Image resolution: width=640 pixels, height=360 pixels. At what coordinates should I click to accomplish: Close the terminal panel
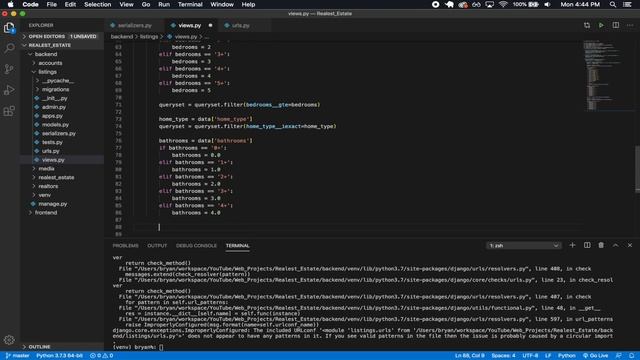pyautogui.click(x=630, y=245)
